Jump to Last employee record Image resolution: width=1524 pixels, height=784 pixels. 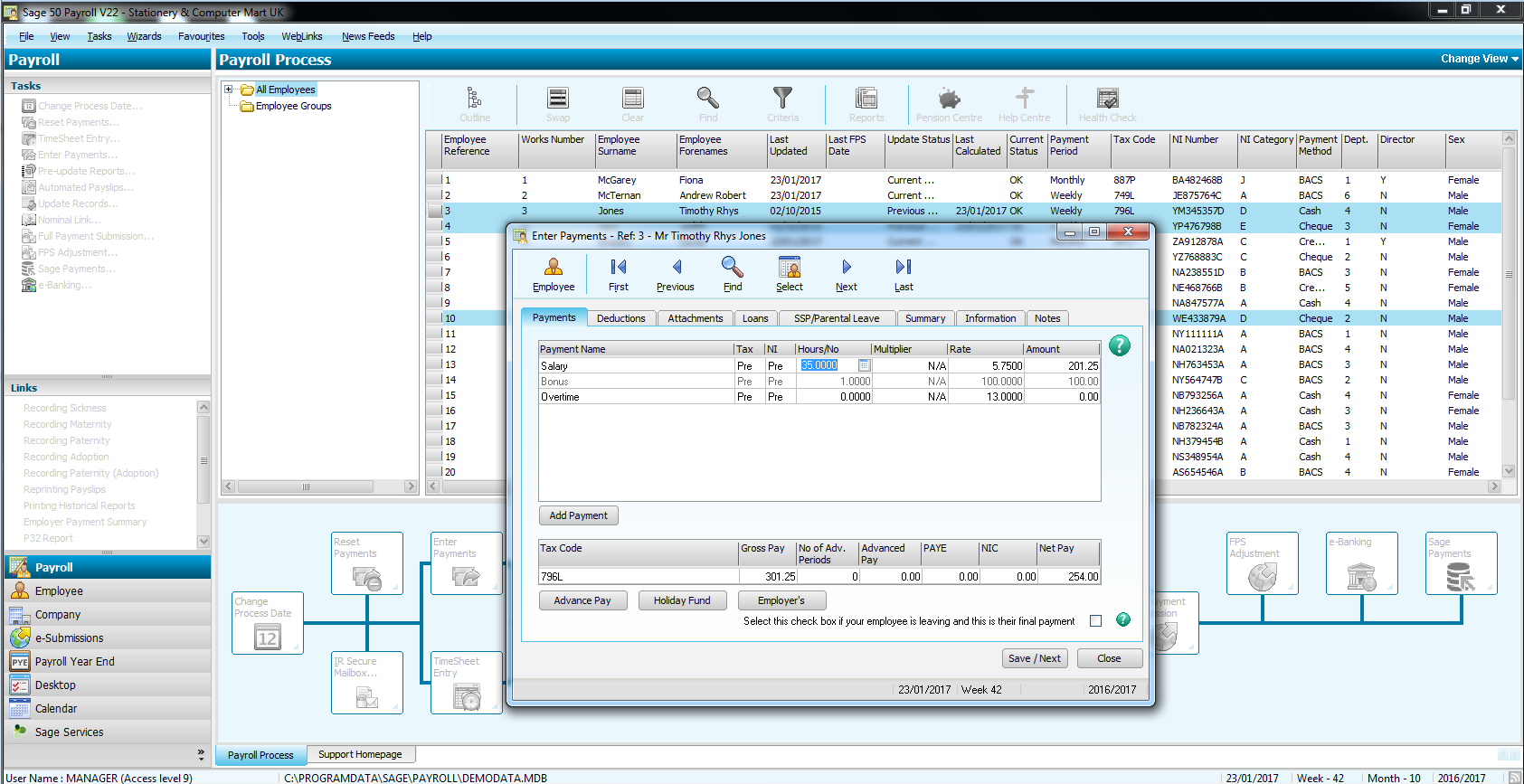coord(904,274)
